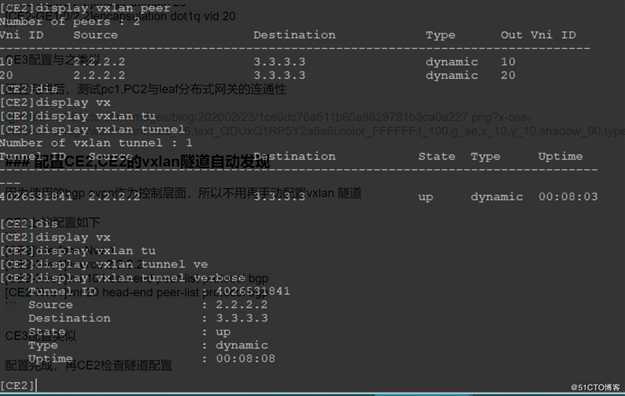Click Out Vni ID value 10
The image size is (625, 396).
pyautogui.click(x=508, y=62)
